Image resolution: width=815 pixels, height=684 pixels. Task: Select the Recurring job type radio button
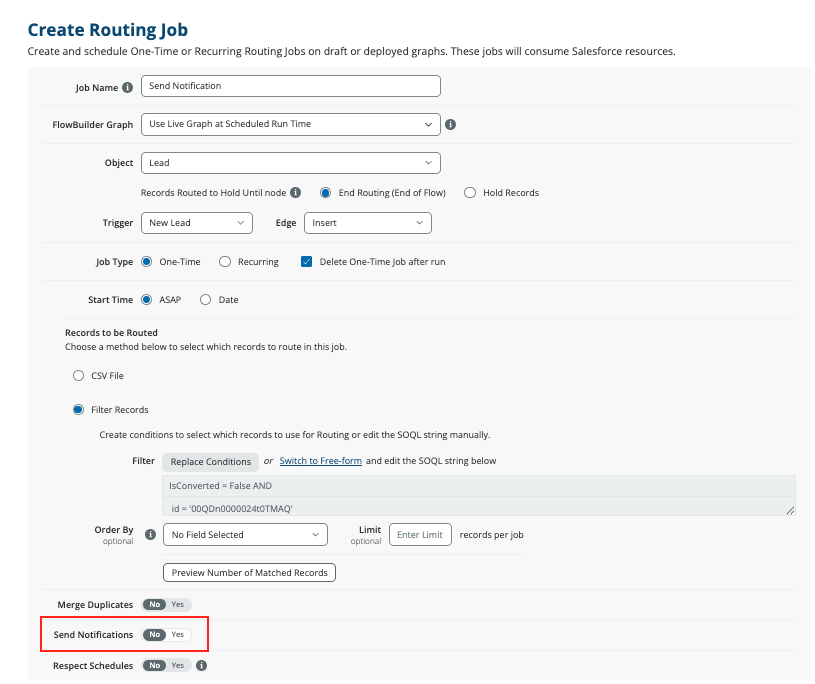tap(225, 262)
